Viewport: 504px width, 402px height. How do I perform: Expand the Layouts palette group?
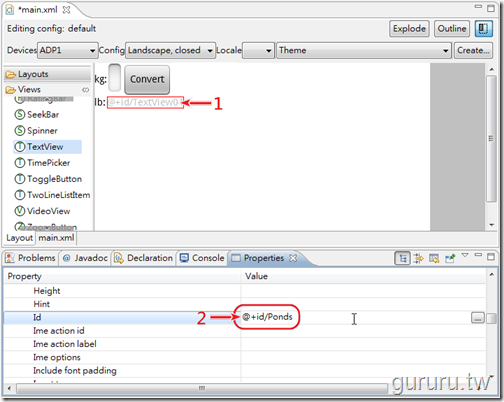pos(47,74)
